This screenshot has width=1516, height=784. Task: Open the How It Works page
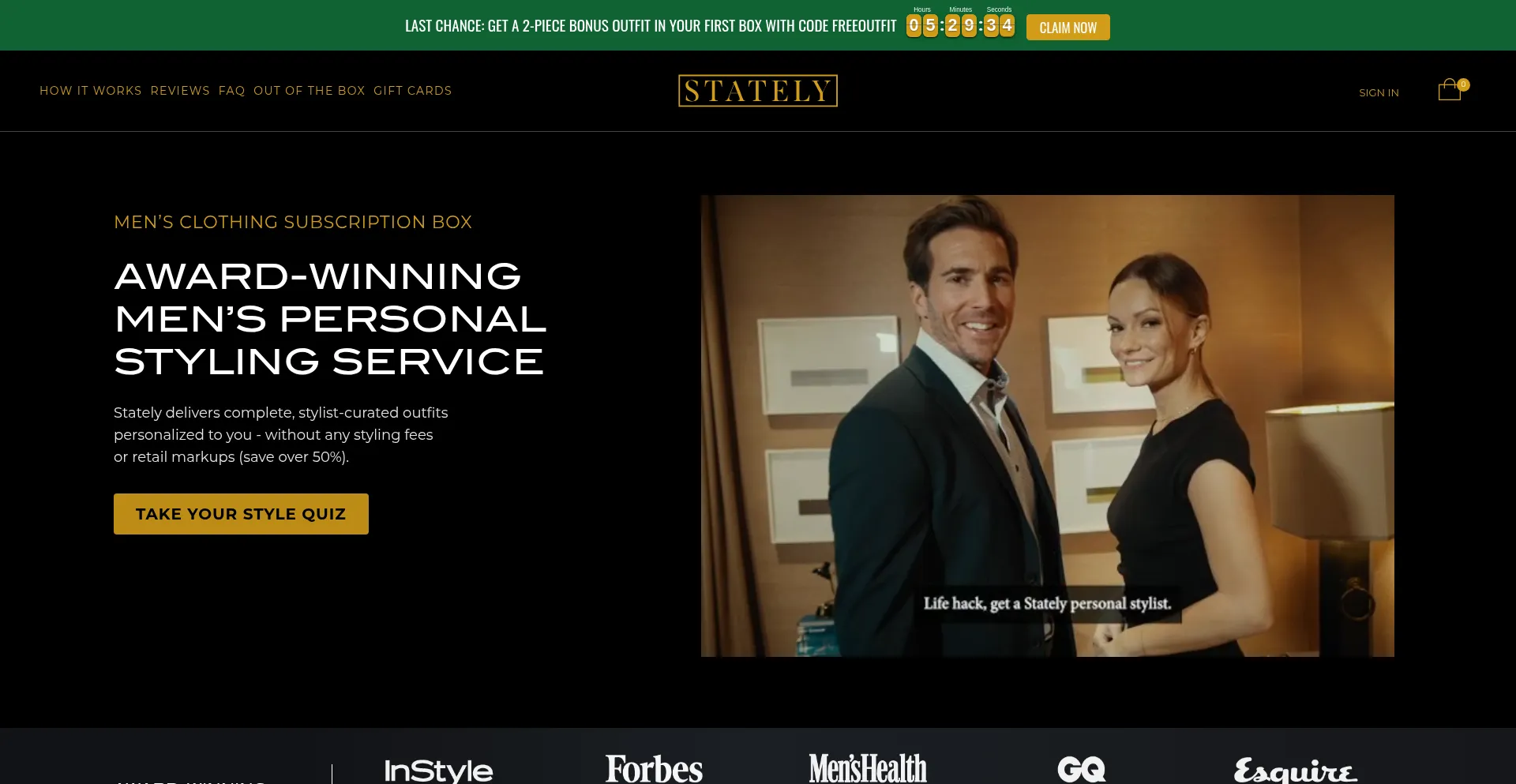pyautogui.click(x=91, y=91)
